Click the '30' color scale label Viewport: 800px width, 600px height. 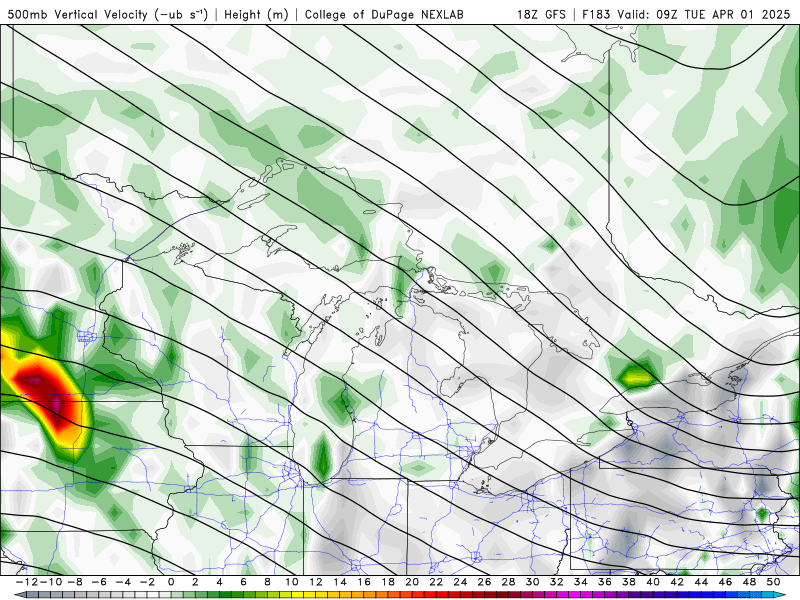tap(532, 582)
